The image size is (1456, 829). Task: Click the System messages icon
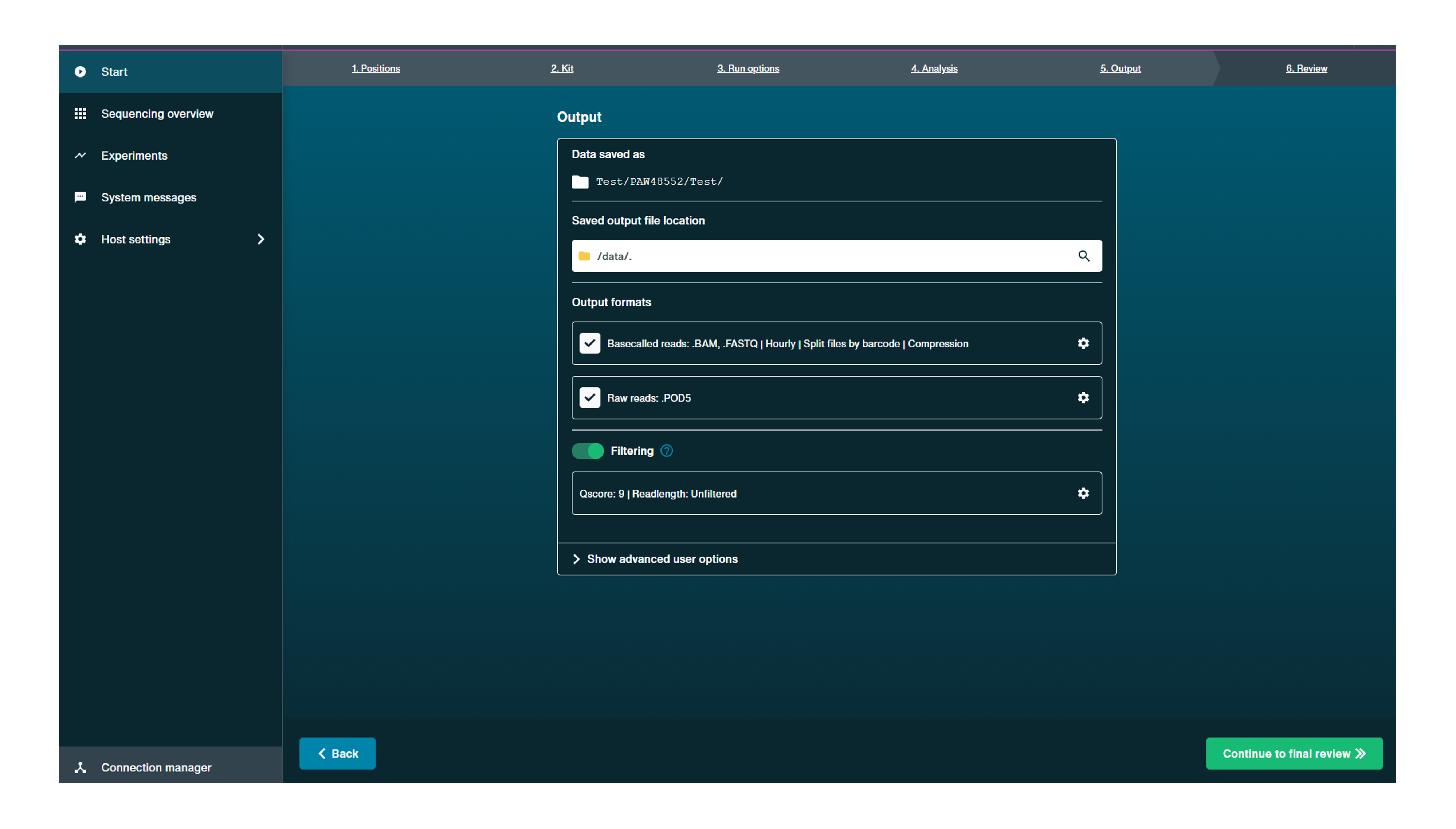tap(81, 197)
